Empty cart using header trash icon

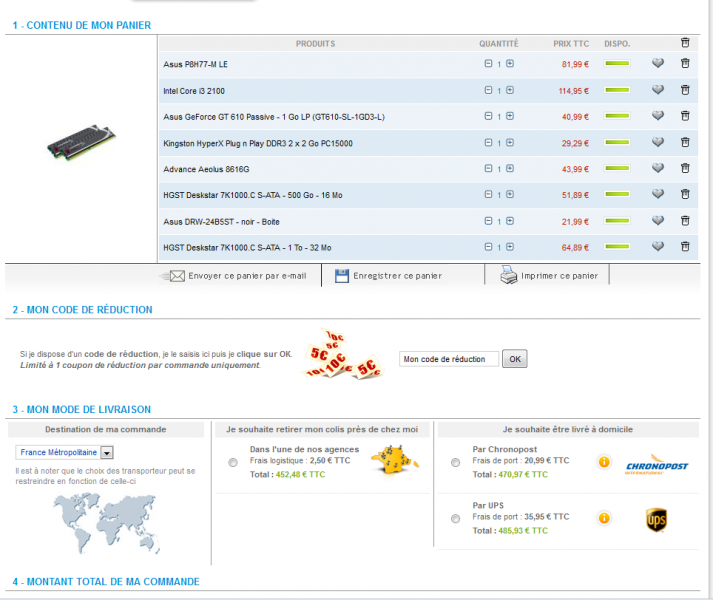coord(685,43)
